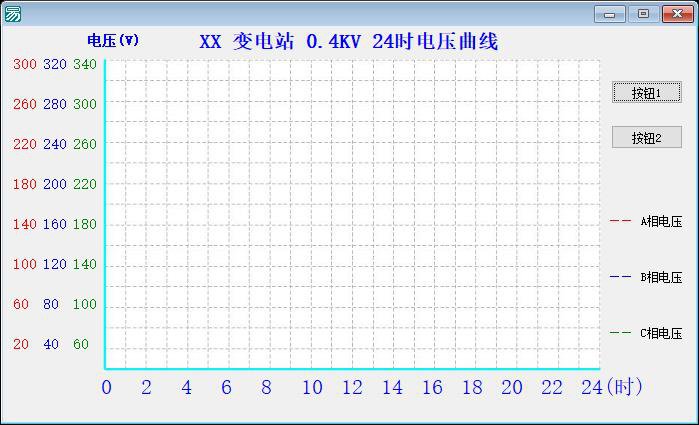Maximize the voltage curve window
Screen dimensions: 699x425
point(642,13)
